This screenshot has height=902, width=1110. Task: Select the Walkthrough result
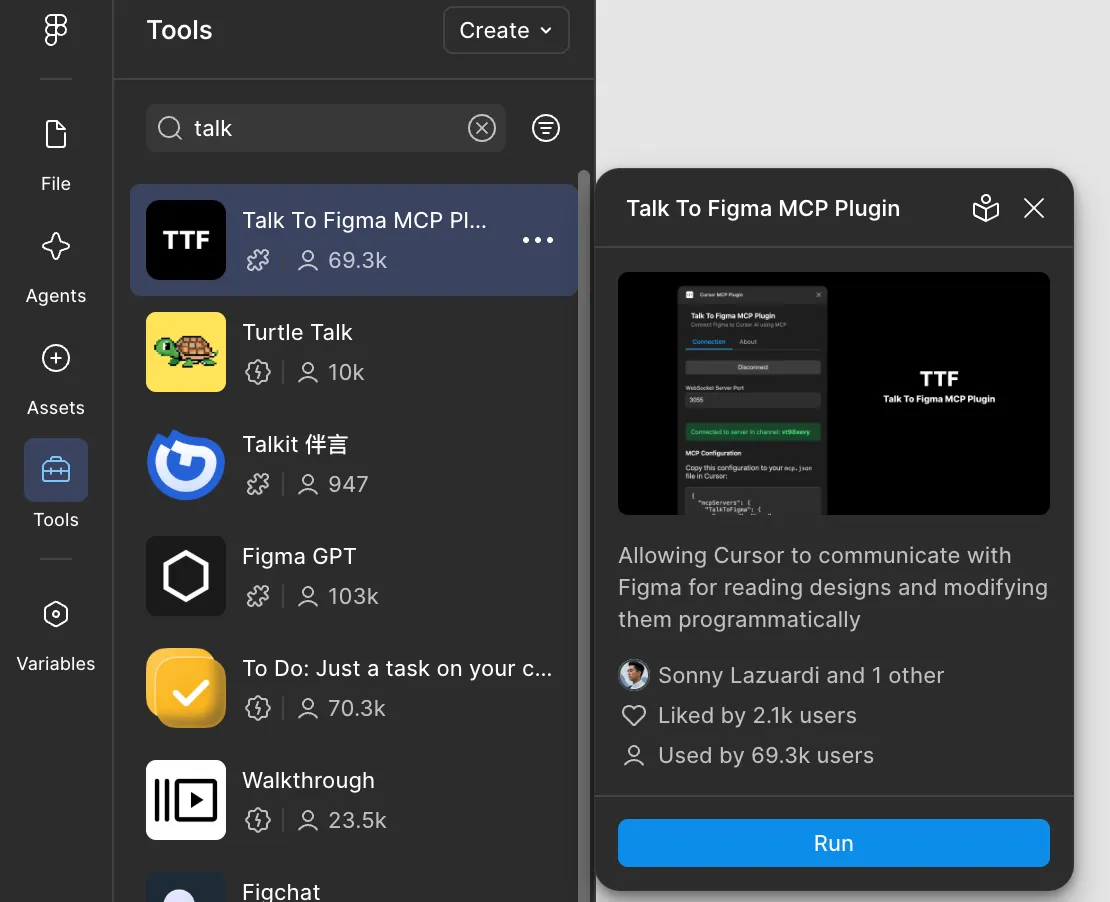[x=354, y=799]
